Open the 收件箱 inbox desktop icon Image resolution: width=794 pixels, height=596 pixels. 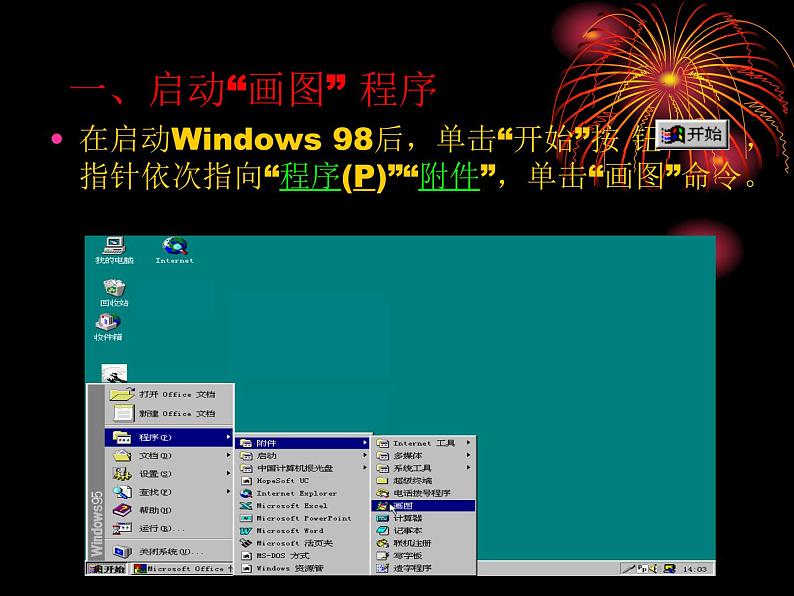coord(108,327)
